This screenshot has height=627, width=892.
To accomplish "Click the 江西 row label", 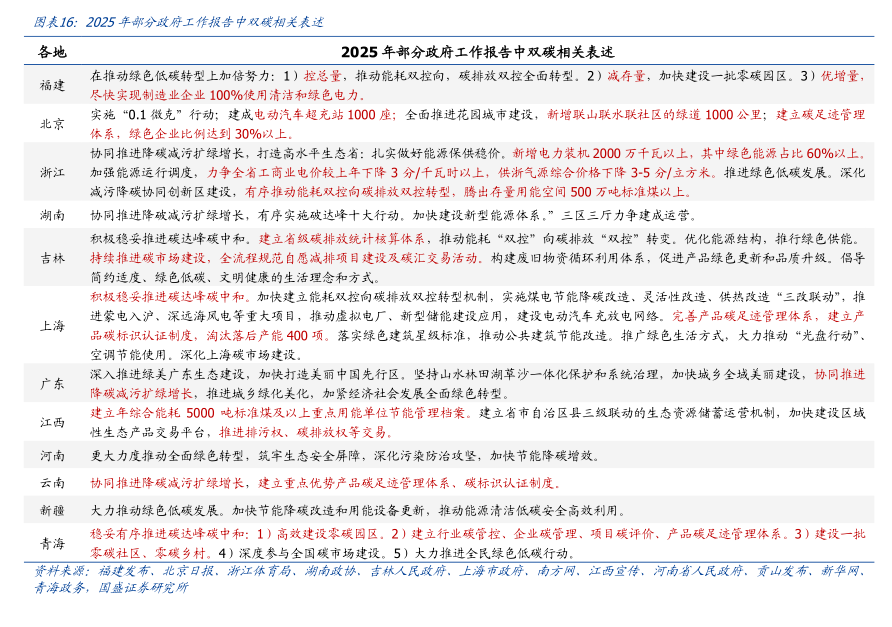I will pos(52,422).
